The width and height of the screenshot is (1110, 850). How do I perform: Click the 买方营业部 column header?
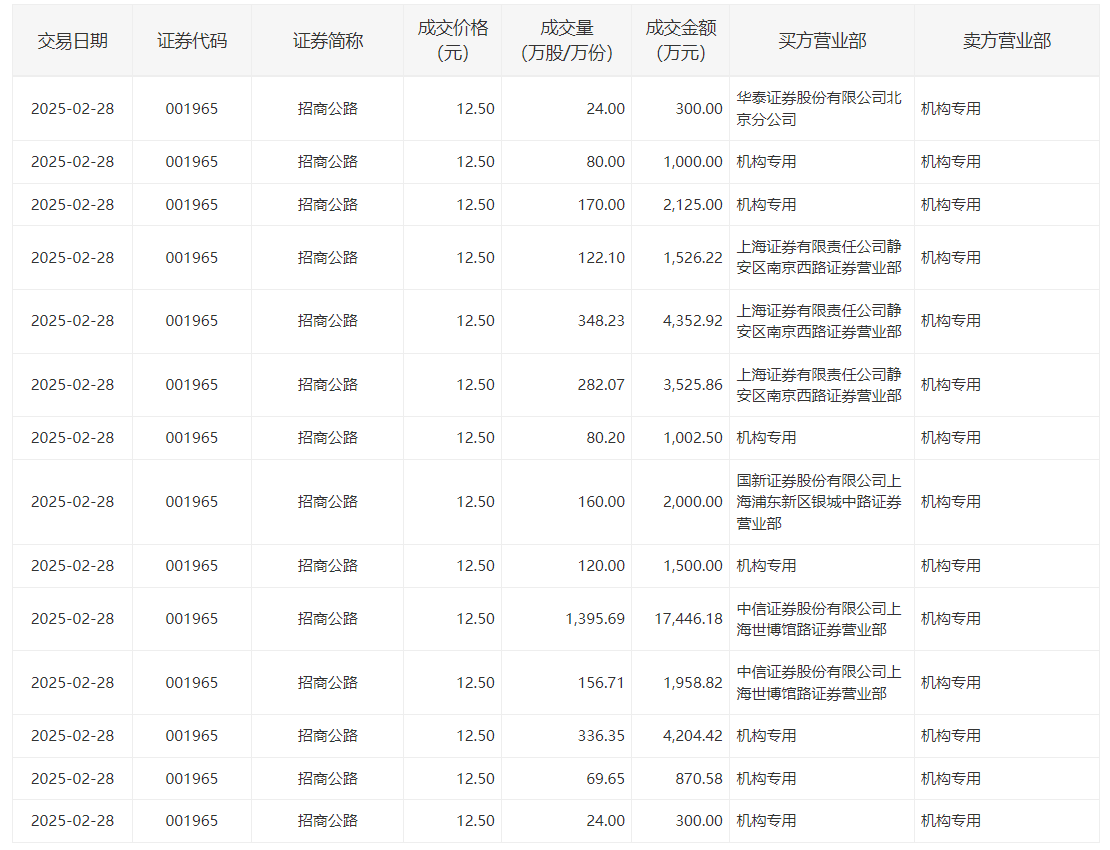822,41
